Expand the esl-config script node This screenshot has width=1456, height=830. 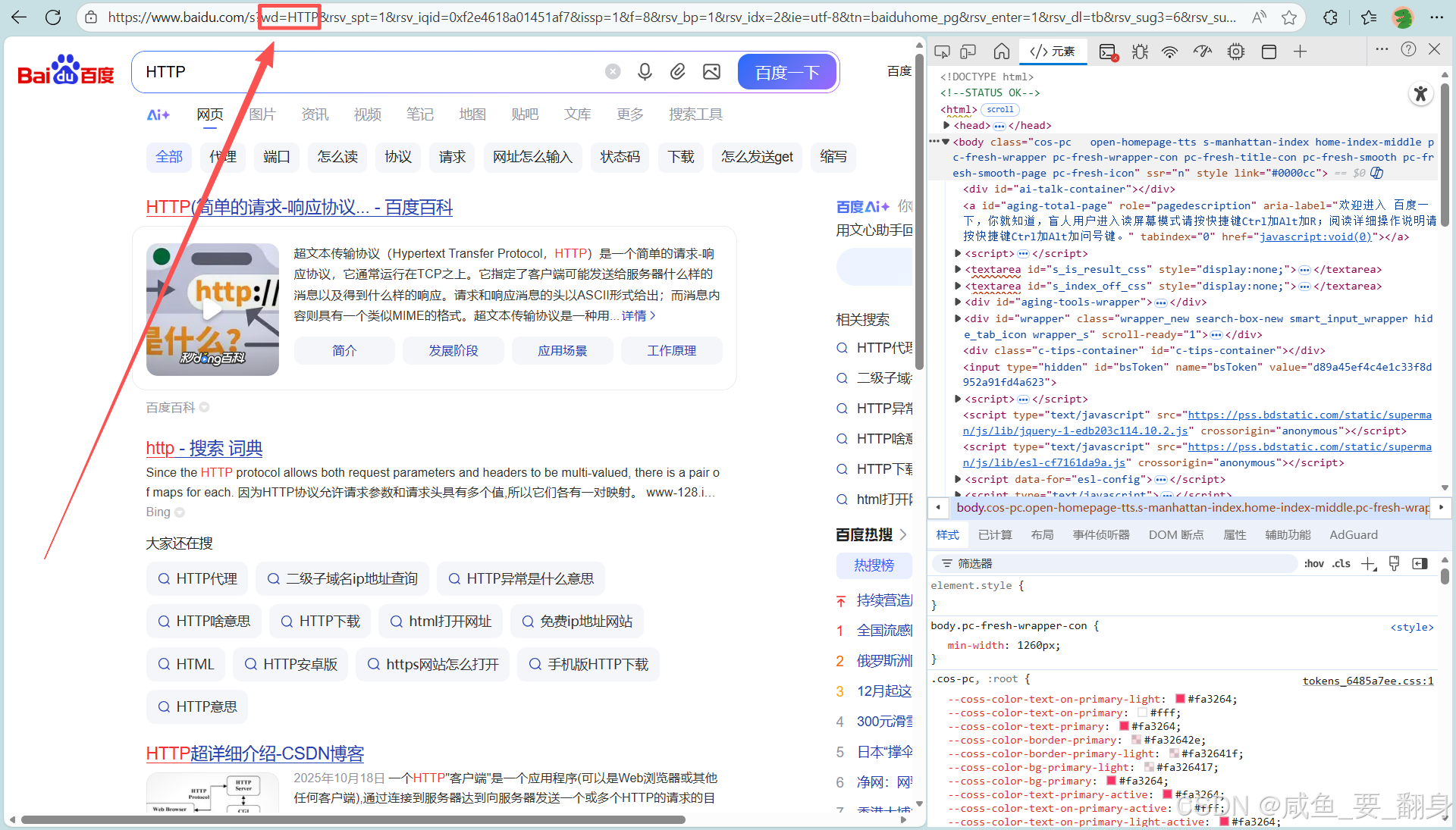(958, 479)
